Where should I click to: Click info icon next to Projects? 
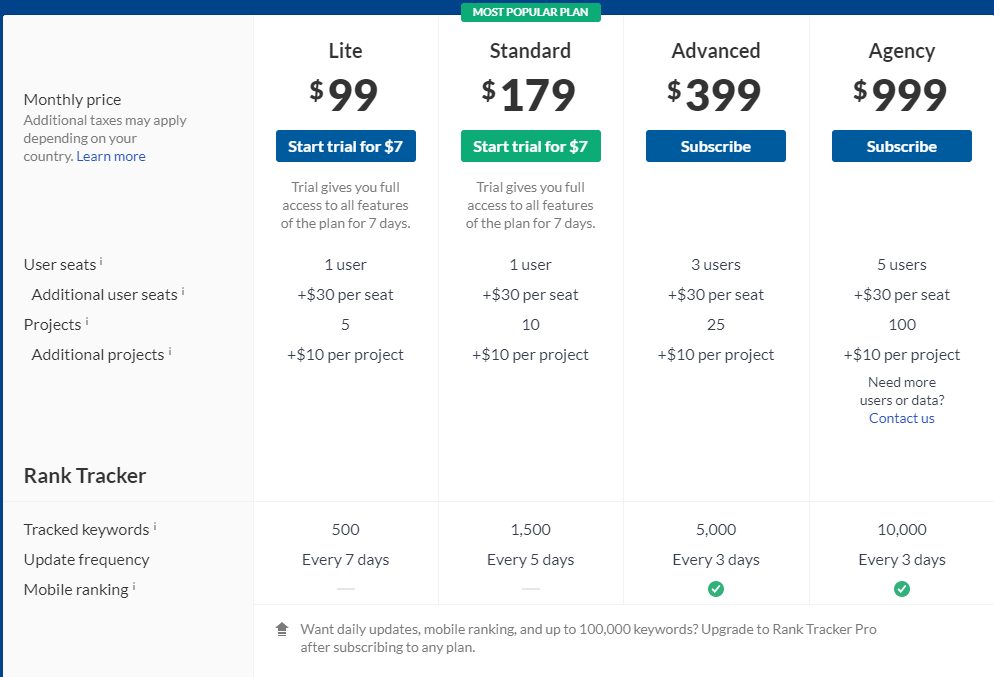(x=87, y=322)
